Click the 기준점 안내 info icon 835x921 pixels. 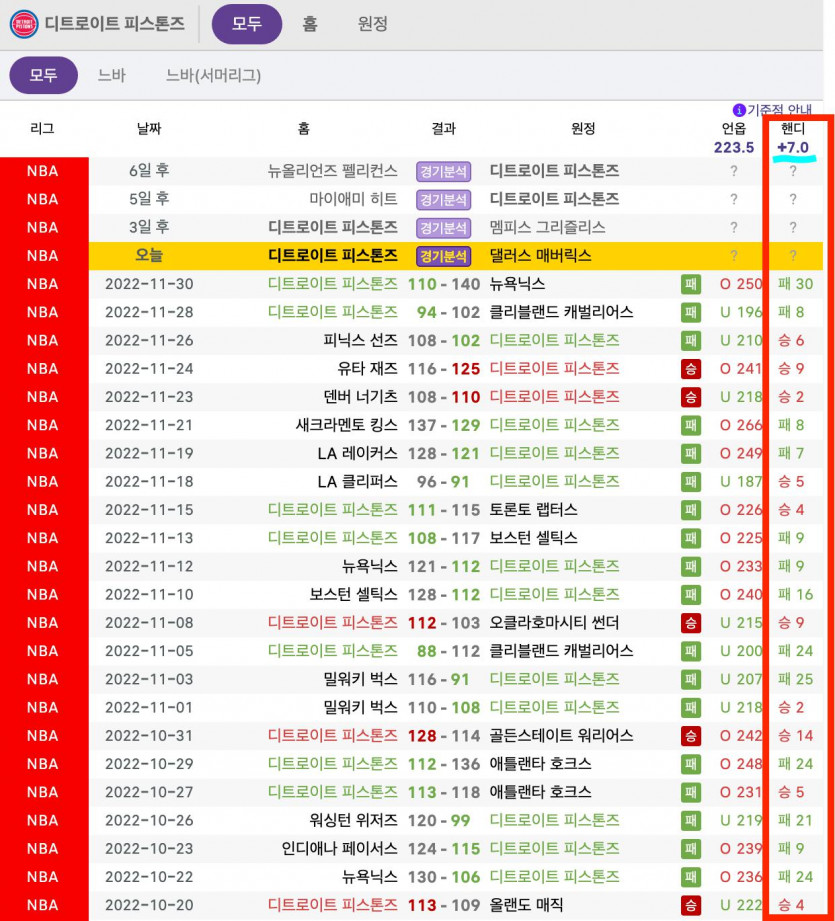pos(739,110)
